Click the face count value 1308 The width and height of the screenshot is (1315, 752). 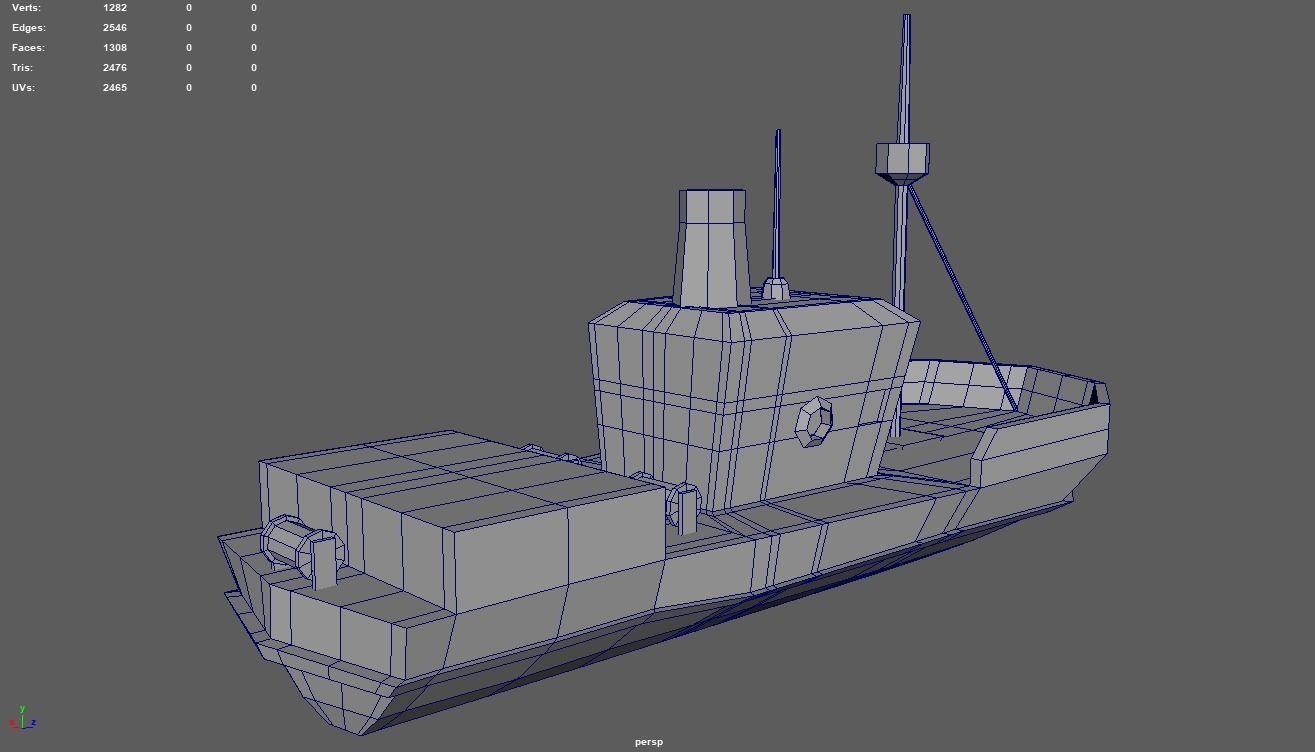click(x=115, y=48)
